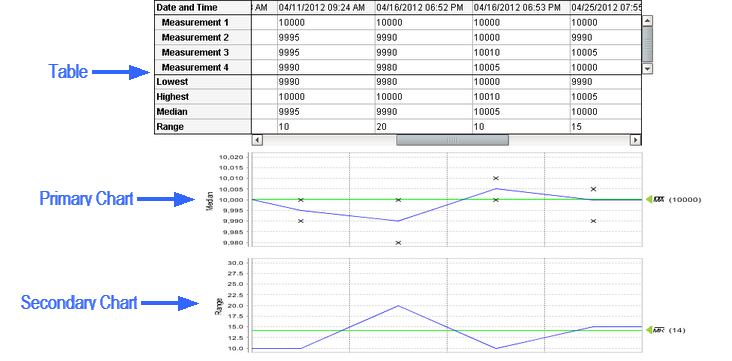Click the green range average marker (14)
This screenshot has width=732, height=361.
[649, 330]
